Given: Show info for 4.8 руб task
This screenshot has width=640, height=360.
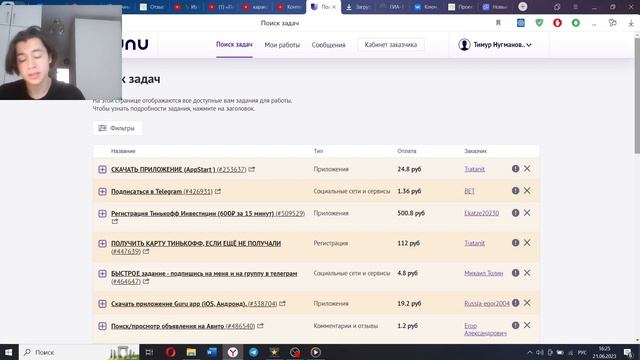Looking at the screenshot, I should [516, 273].
